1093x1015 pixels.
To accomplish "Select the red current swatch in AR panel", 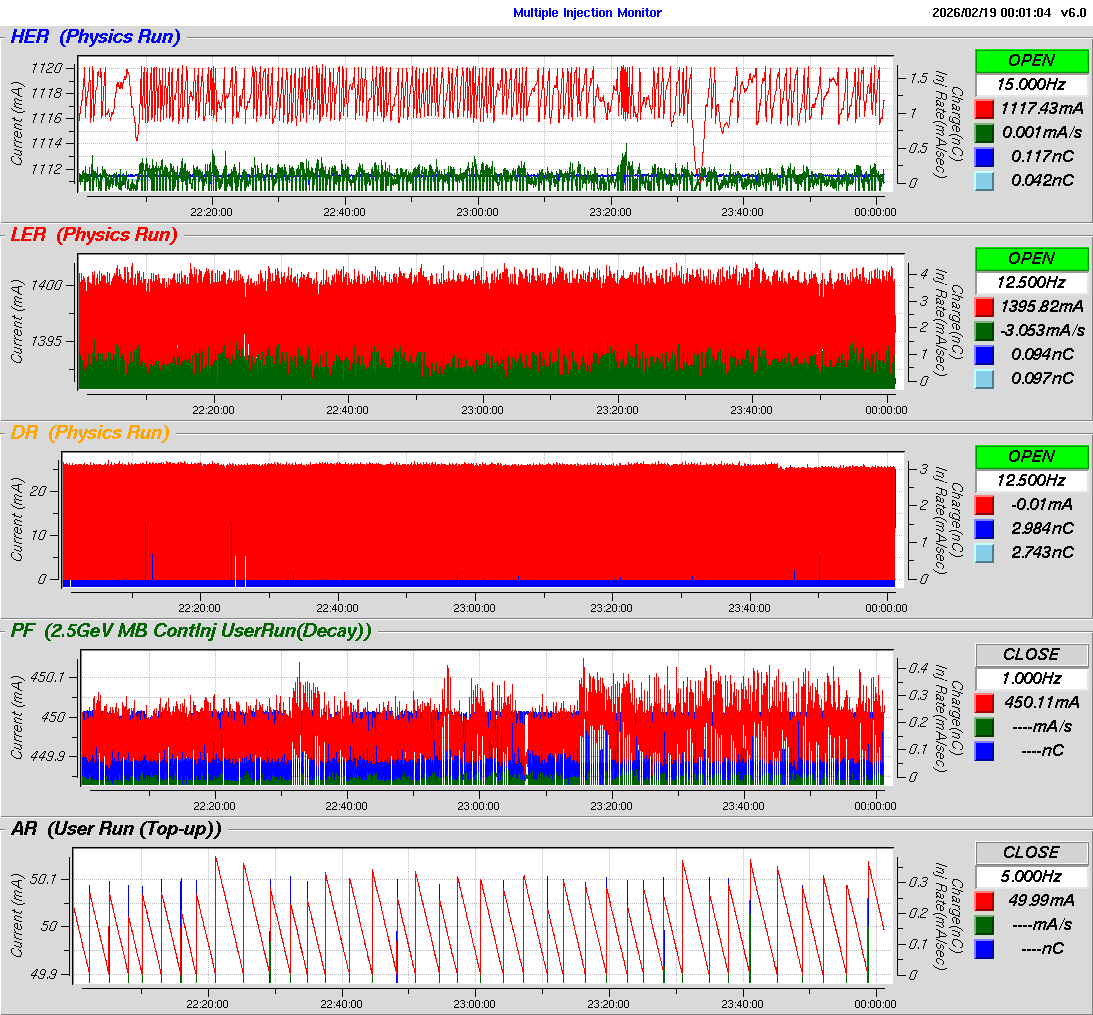I will (984, 900).
